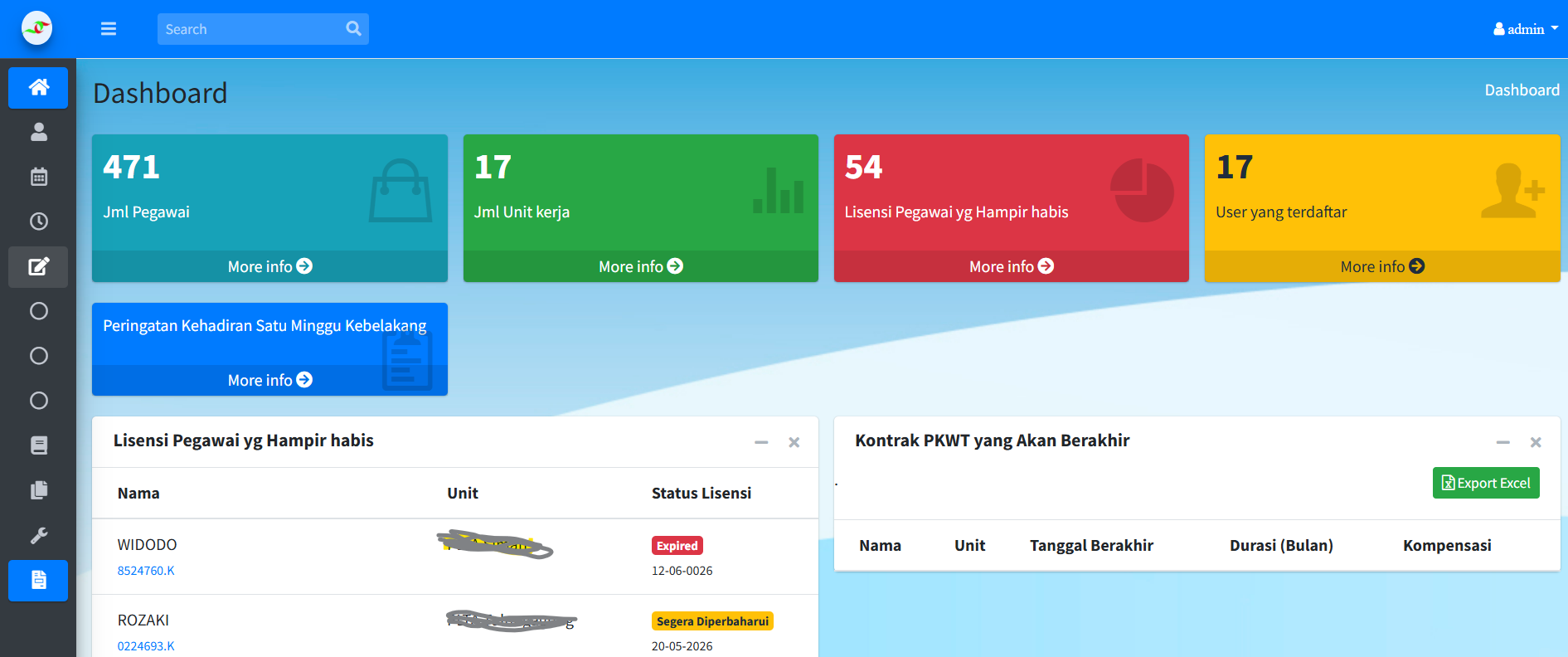This screenshot has width=1568, height=657.
Task: Open the file document sidebar icon
Action: tap(38, 580)
